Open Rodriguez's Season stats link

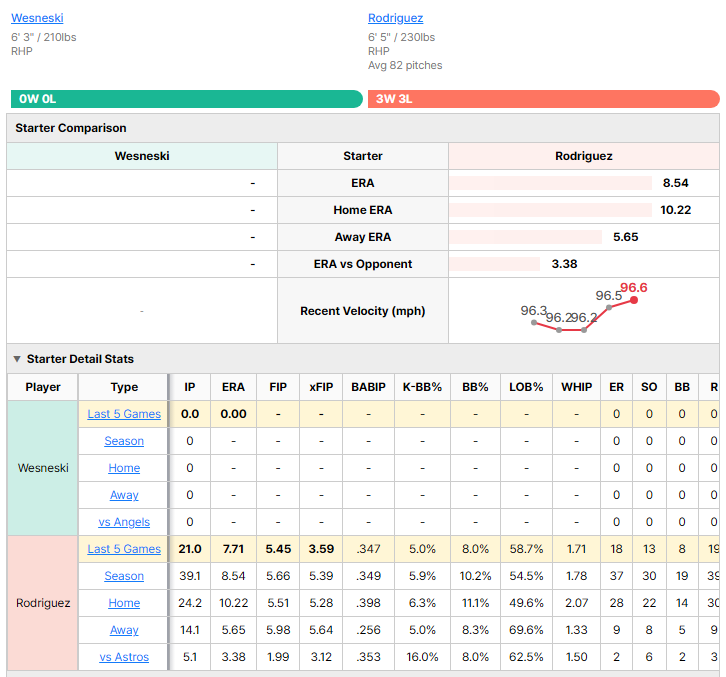pyautogui.click(x=124, y=576)
